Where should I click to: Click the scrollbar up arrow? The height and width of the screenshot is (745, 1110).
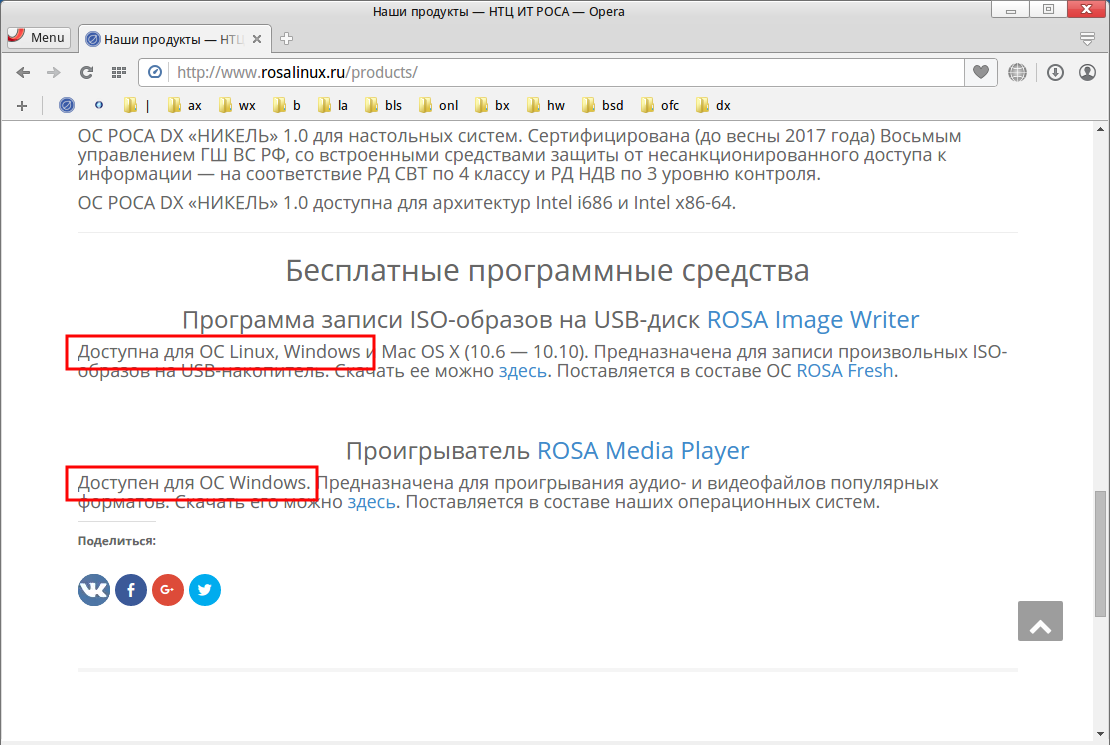coord(1100,130)
